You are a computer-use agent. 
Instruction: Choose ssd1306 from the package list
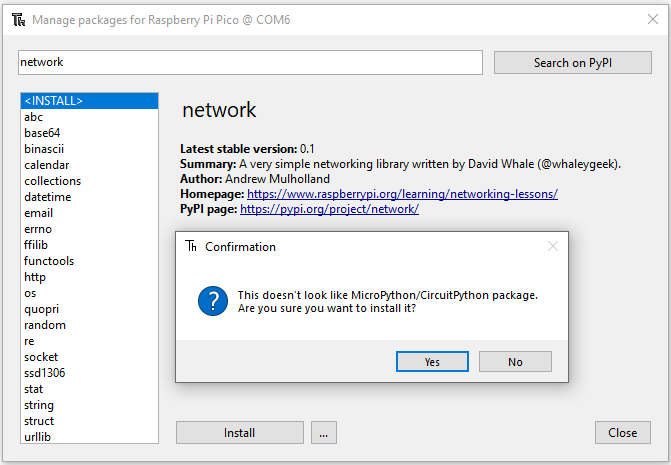pyautogui.click(x=45, y=373)
